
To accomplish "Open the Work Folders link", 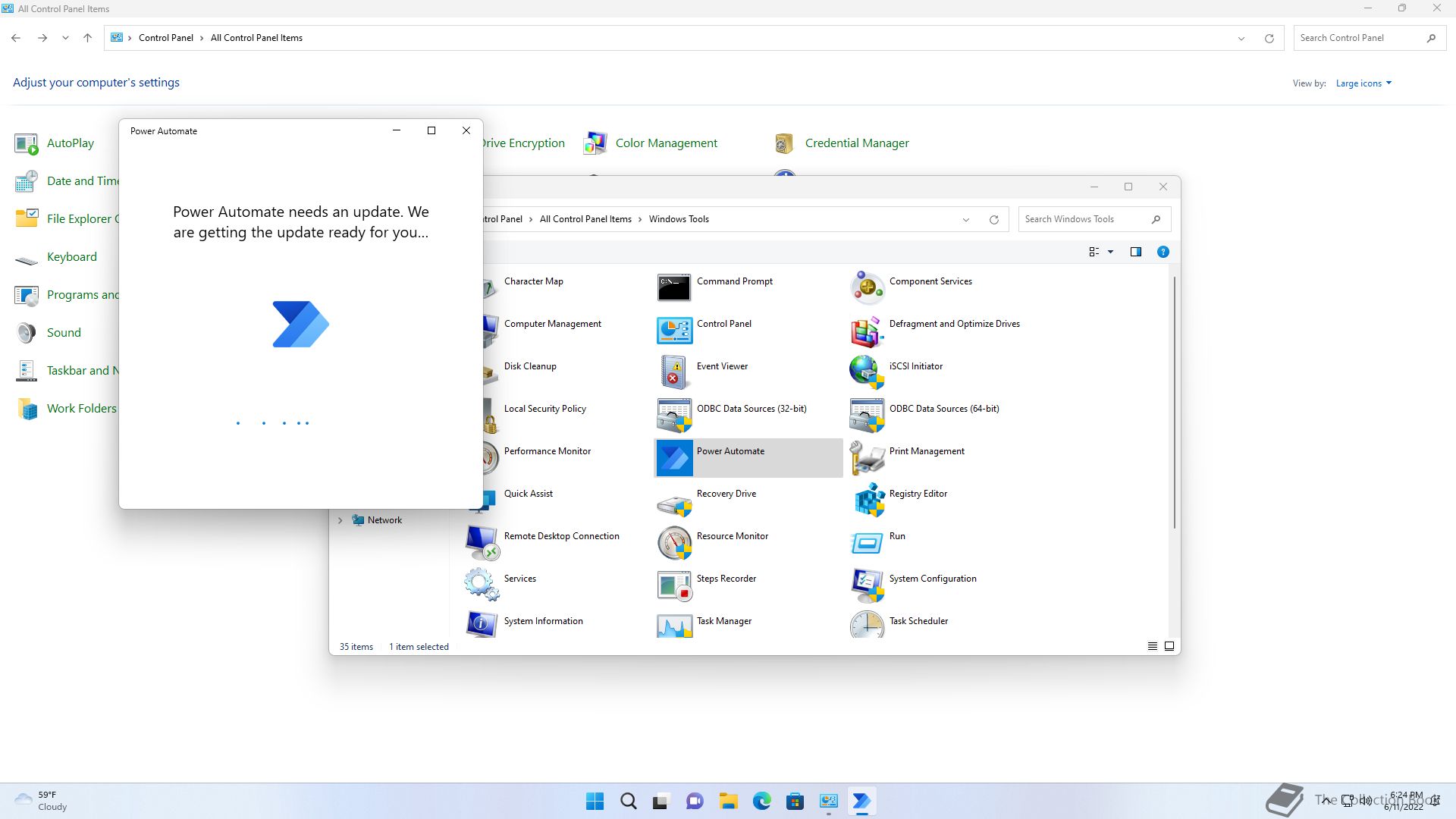I will pos(82,409).
